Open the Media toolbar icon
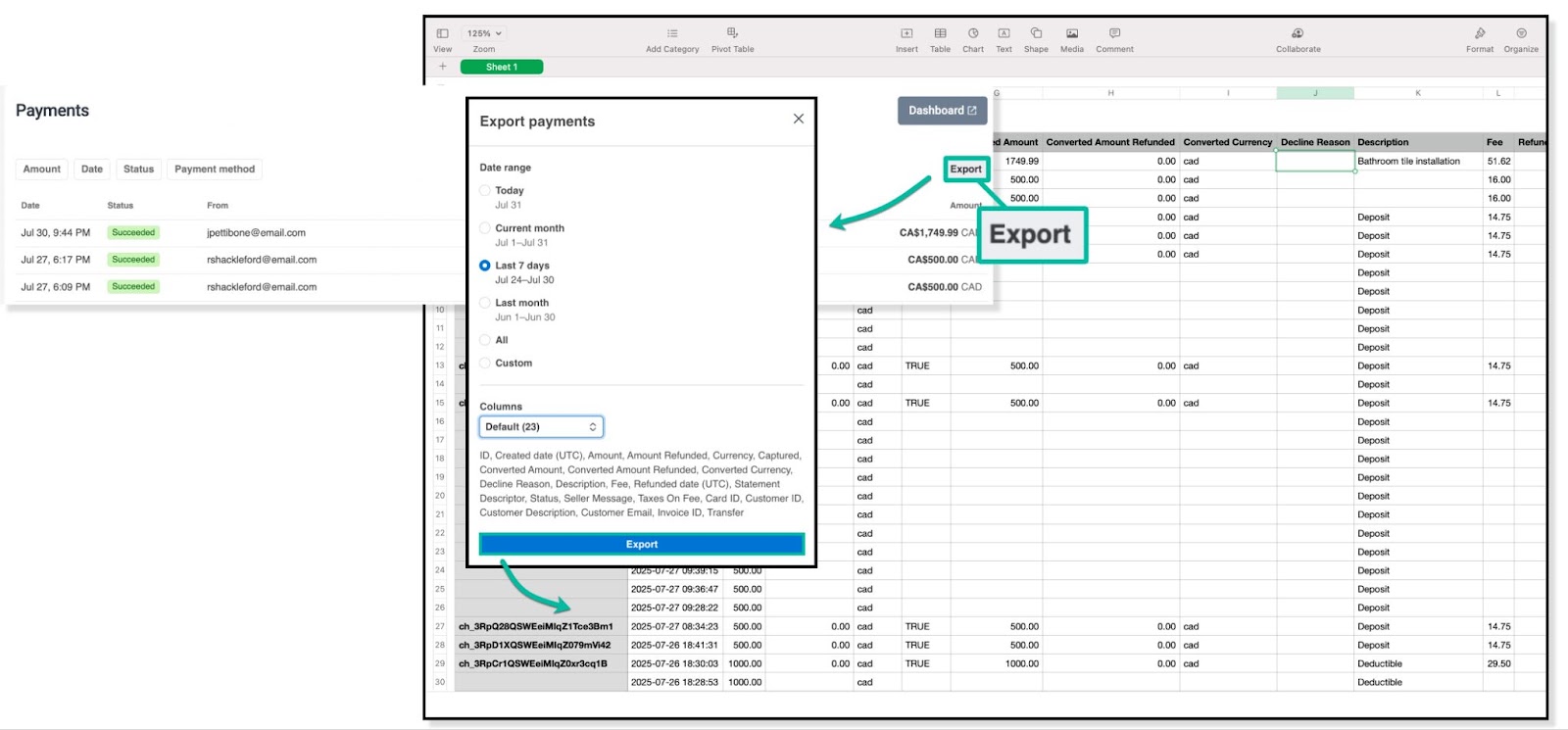 tap(1072, 33)
